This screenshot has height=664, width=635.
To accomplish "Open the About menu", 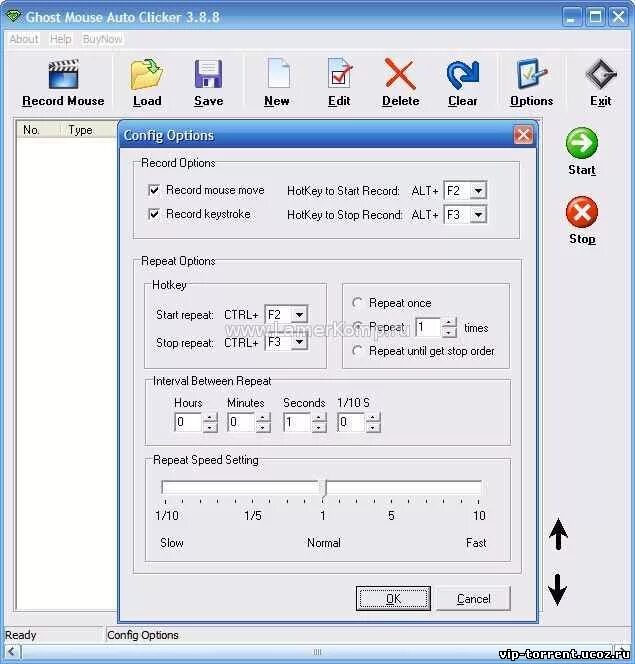I will pos(24,39).
